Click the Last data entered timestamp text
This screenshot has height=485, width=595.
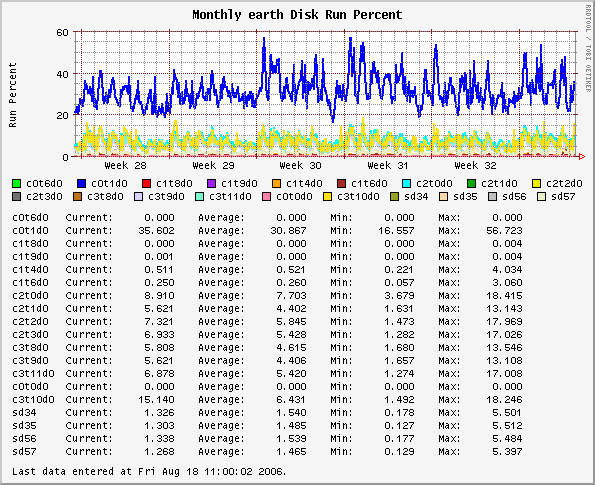(149, 472)
